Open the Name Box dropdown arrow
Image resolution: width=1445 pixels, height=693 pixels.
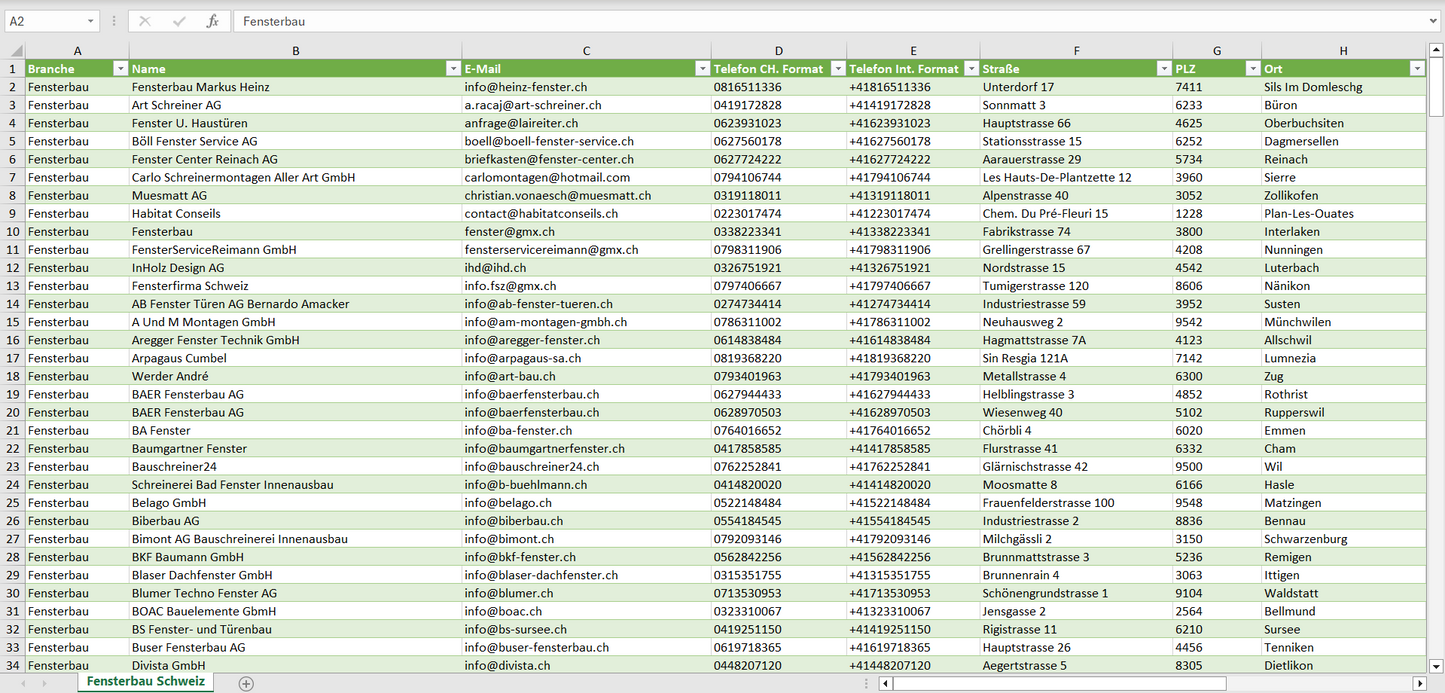91,21
